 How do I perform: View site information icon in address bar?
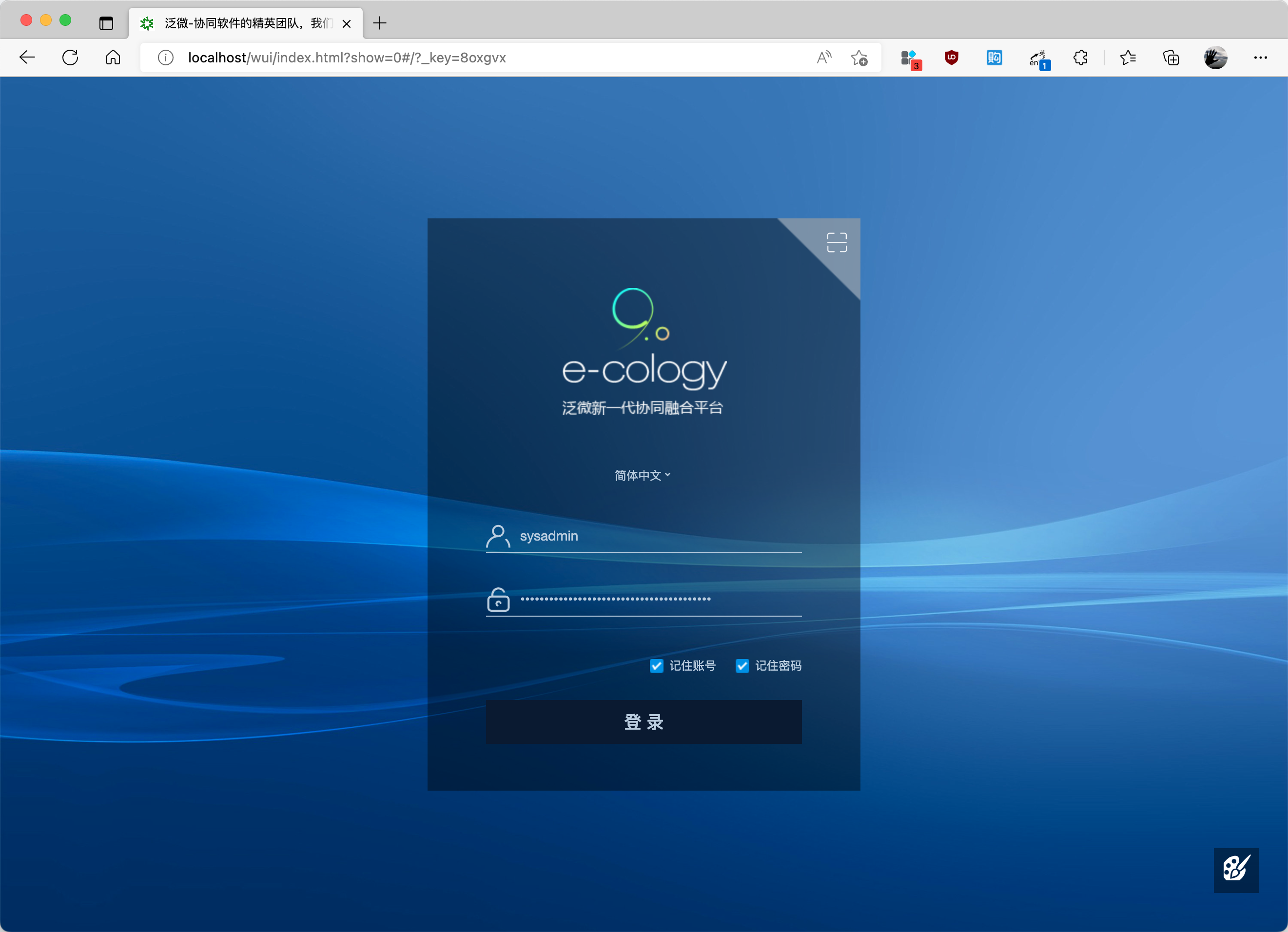[x=166, y=58]
